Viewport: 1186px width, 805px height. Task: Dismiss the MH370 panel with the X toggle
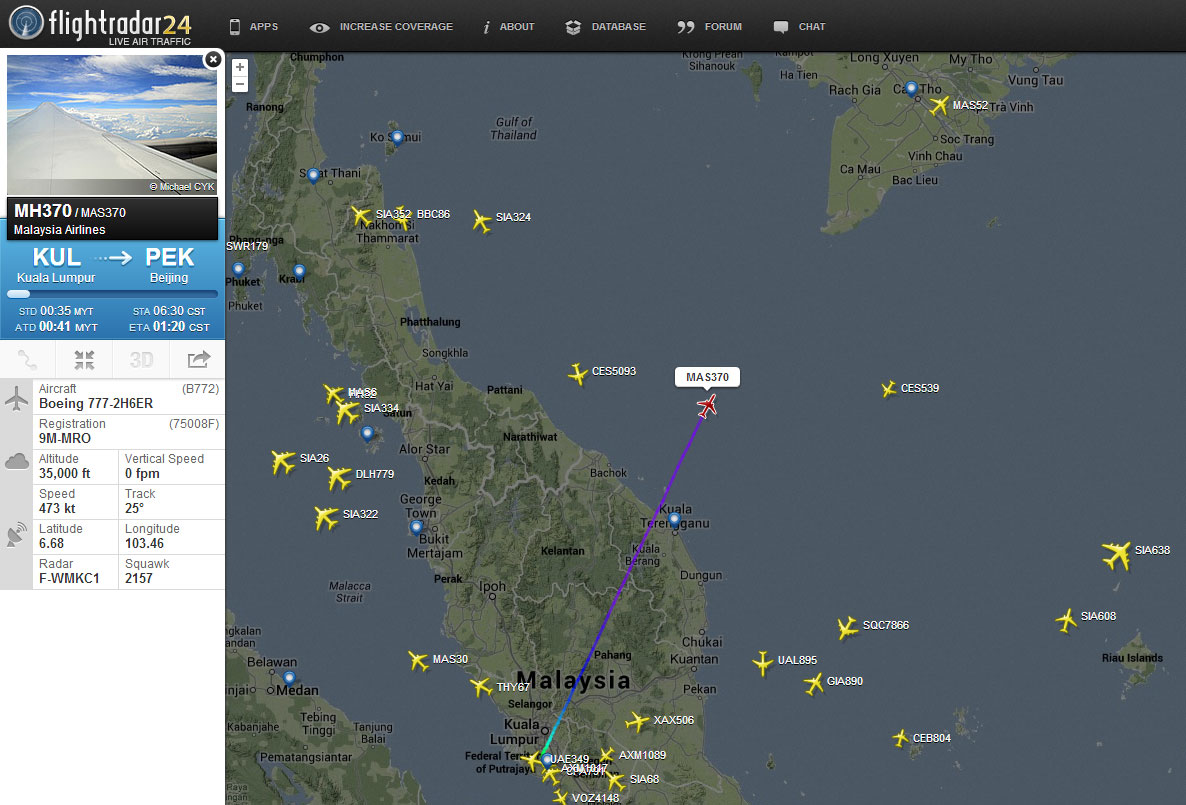(x=213, y=59)
